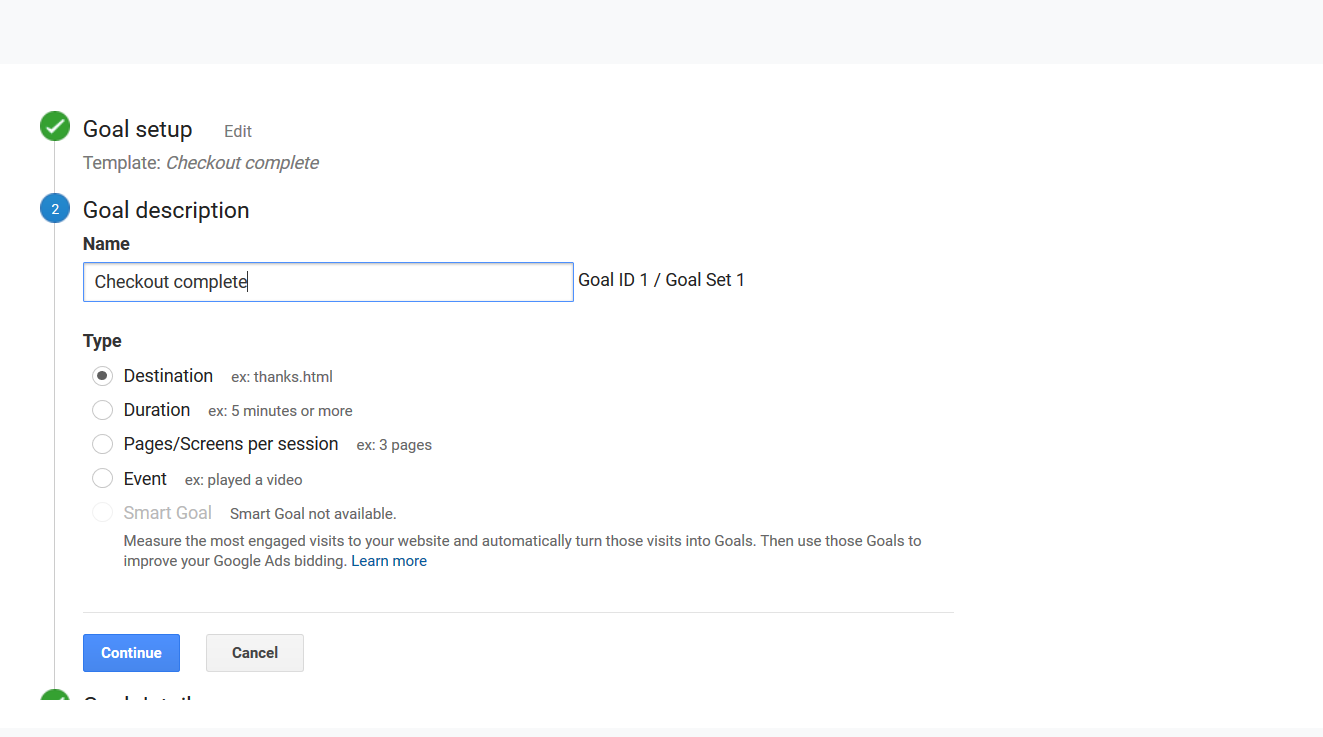Click the "Name" field label

[106, 244]
